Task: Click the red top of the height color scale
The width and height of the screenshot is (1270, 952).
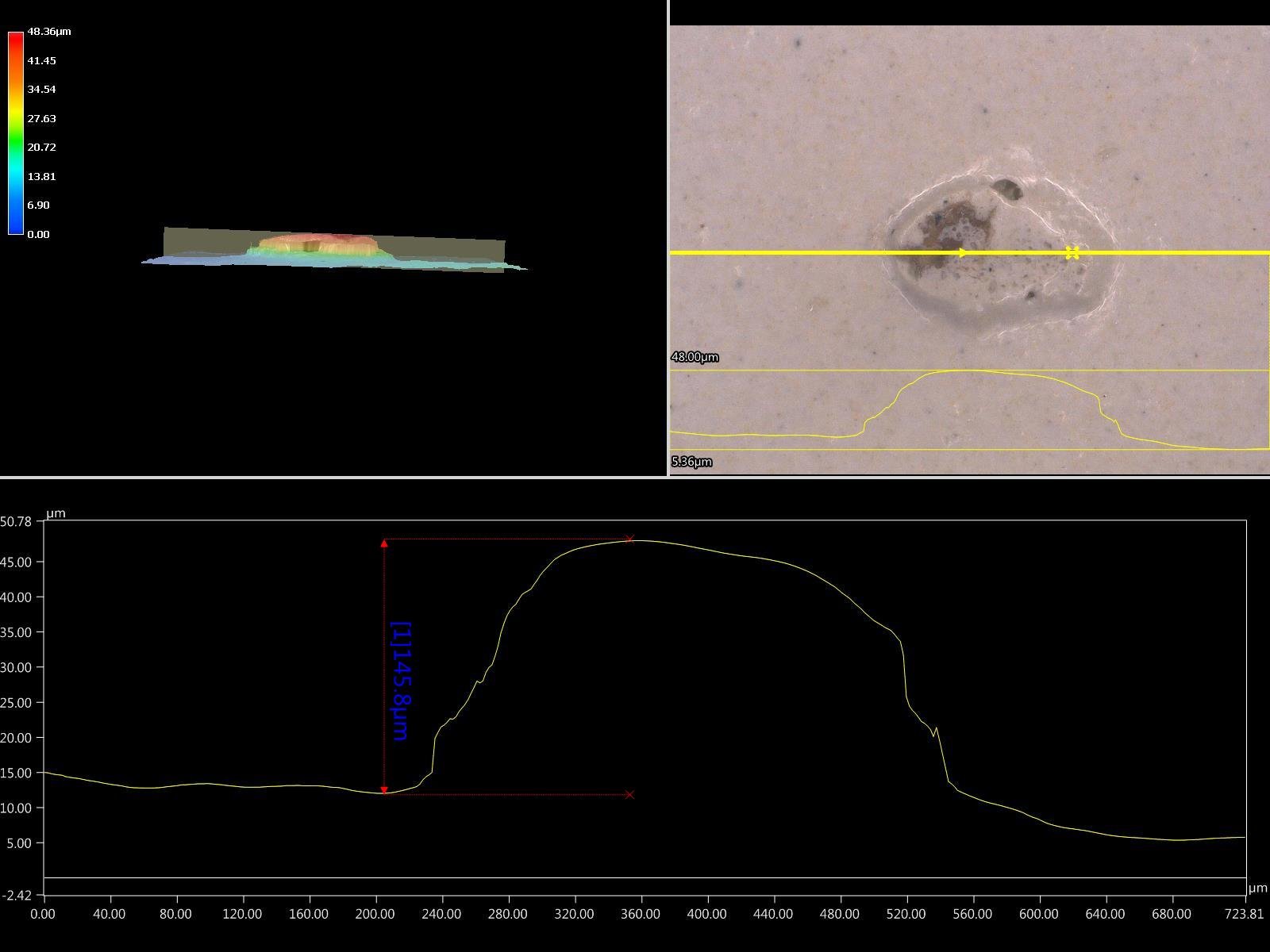Action: point(16,36)
